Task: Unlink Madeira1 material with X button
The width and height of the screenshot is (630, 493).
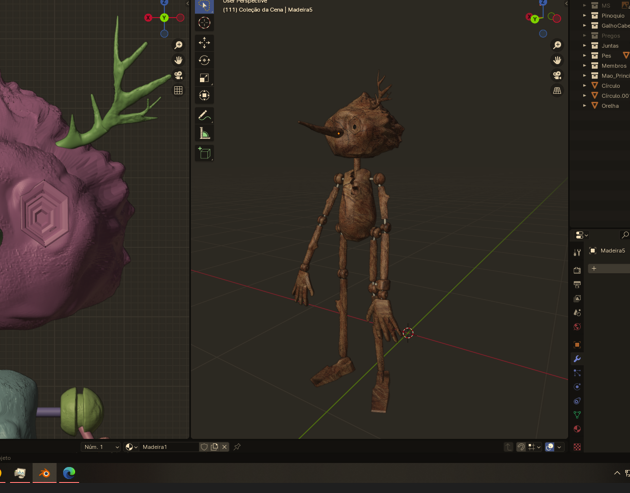Action: click(225, 447)
